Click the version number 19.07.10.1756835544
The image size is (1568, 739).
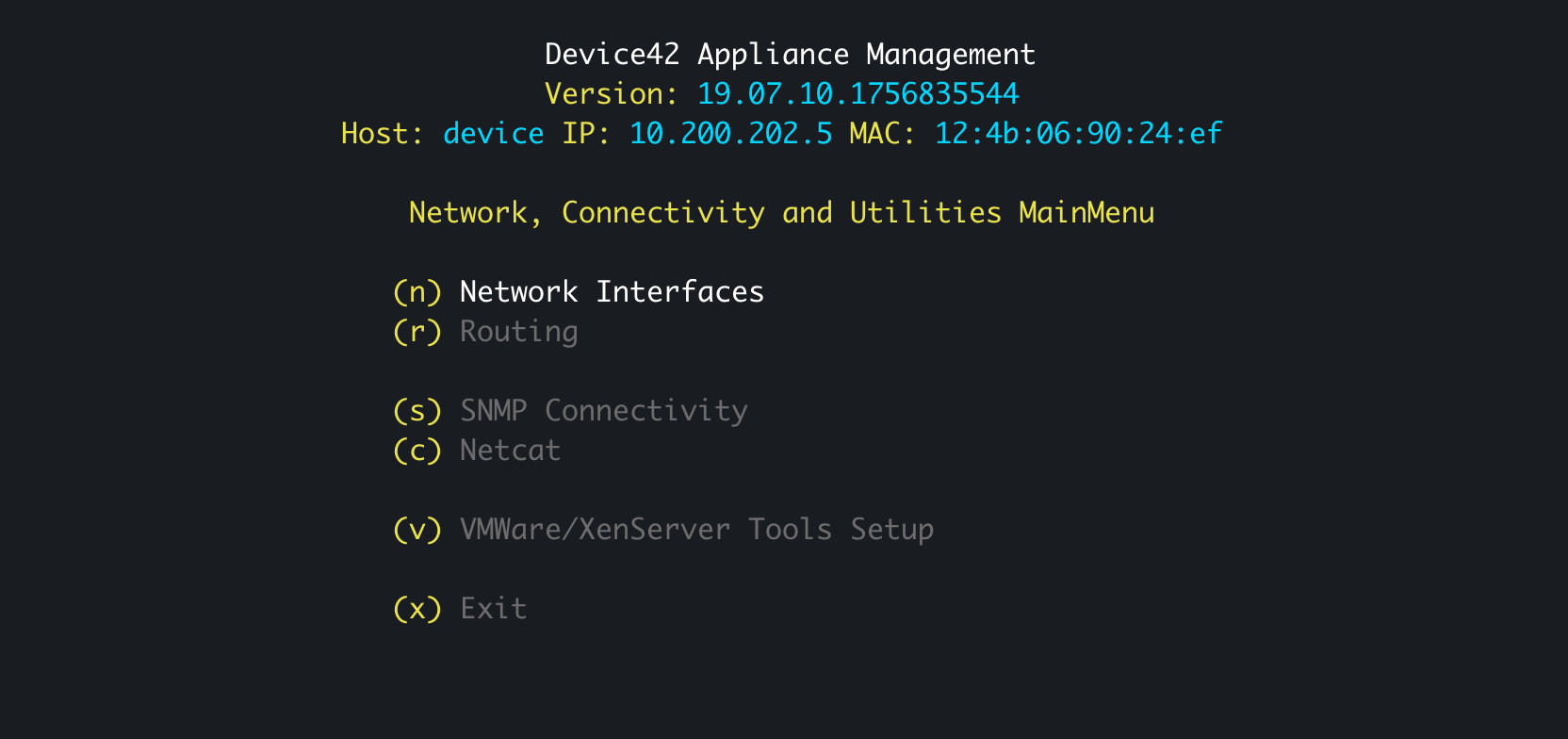(x=857, y=94)
